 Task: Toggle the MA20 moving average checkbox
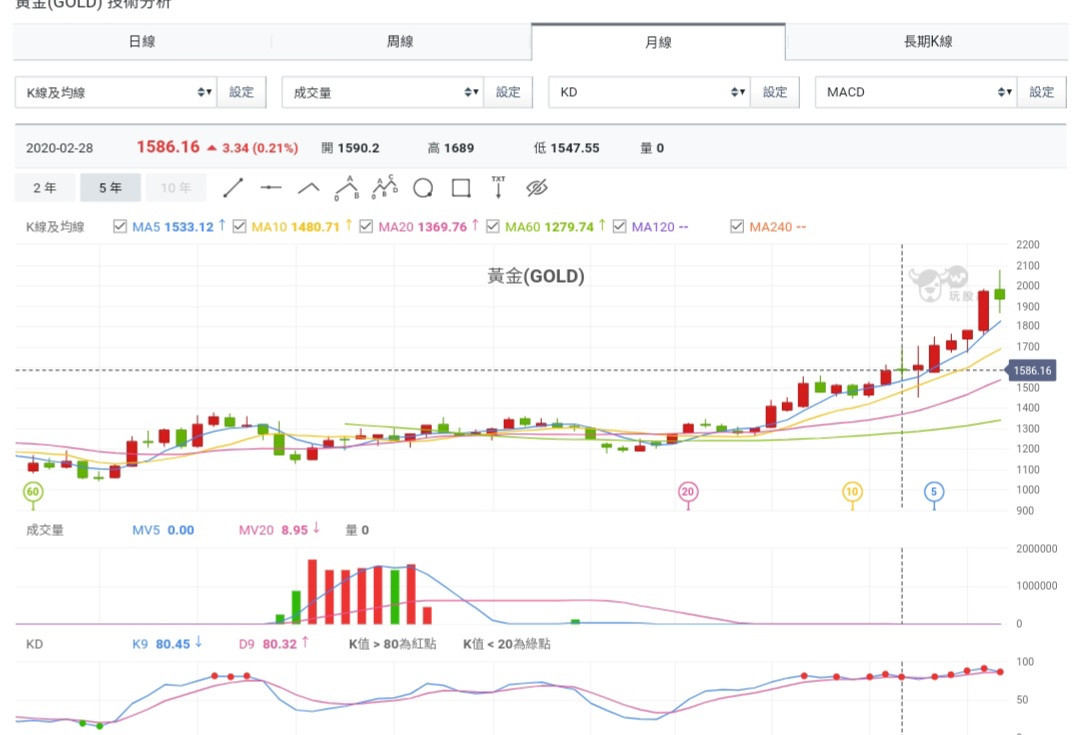pos(366,227)
